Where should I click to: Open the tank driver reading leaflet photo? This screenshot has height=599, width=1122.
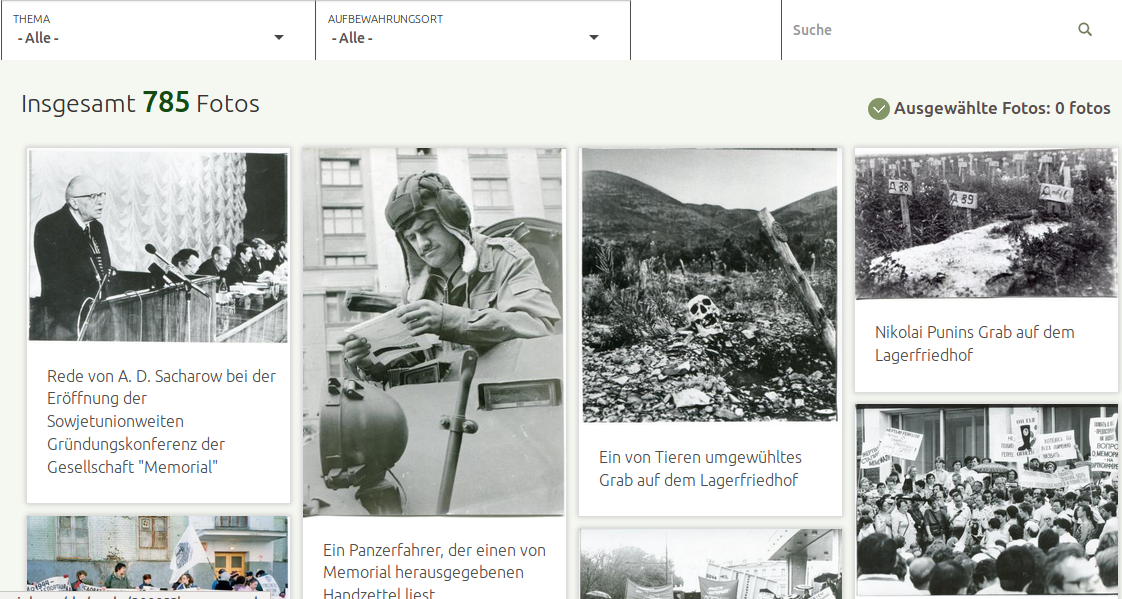click(434, 332)
